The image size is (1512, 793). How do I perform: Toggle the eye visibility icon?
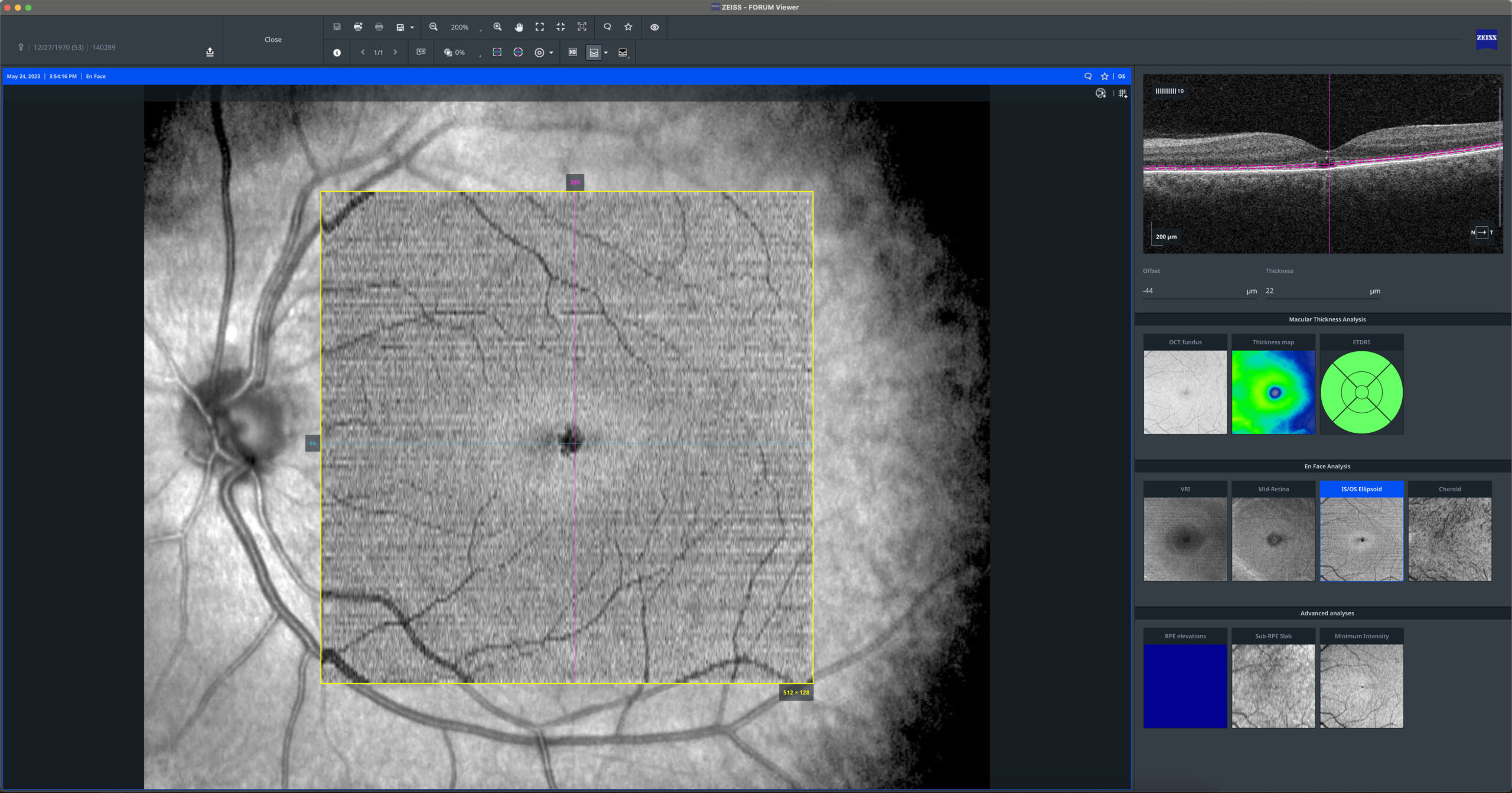click(x=654, y=27)
